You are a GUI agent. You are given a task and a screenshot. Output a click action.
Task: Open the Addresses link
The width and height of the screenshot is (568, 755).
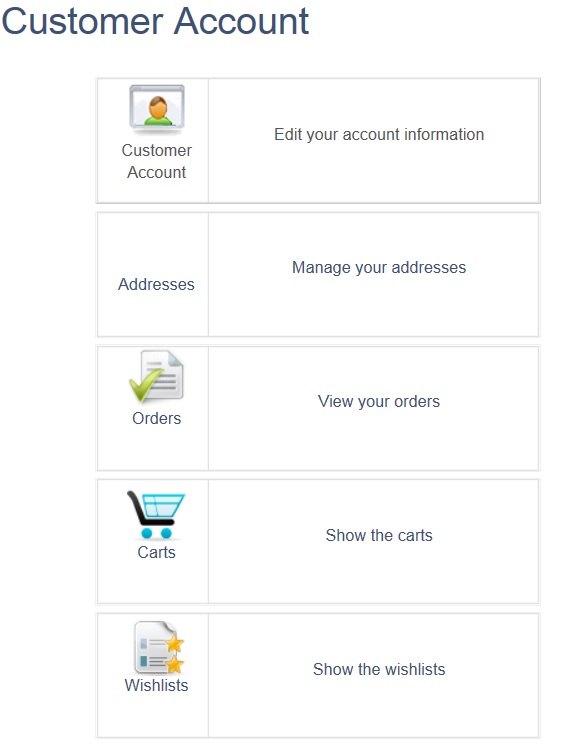(156, 284)
